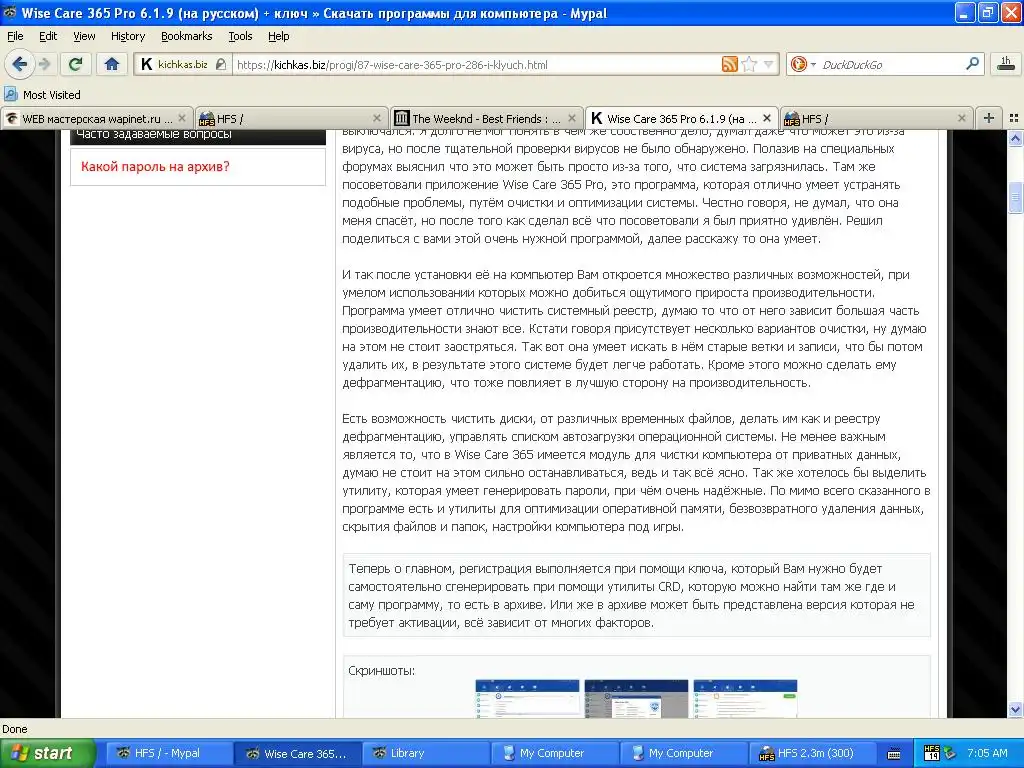Open the Bookmarks menu
1024x768 pixels.
[187, 36]
